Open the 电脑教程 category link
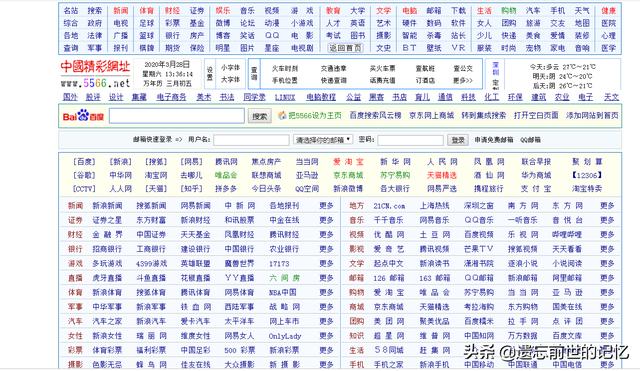 pos(321,97)
